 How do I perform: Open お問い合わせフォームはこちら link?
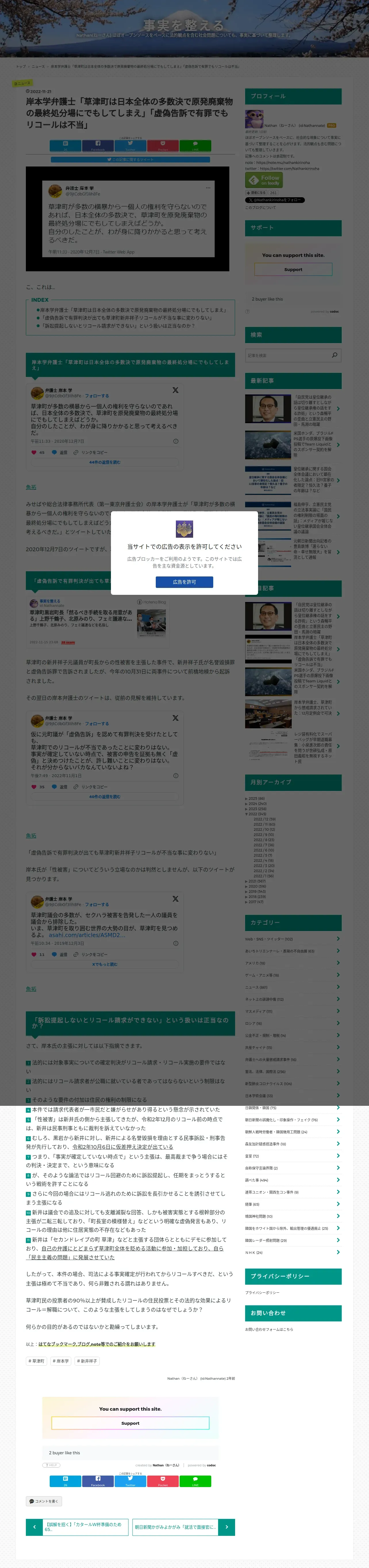tap(269, 1329)
